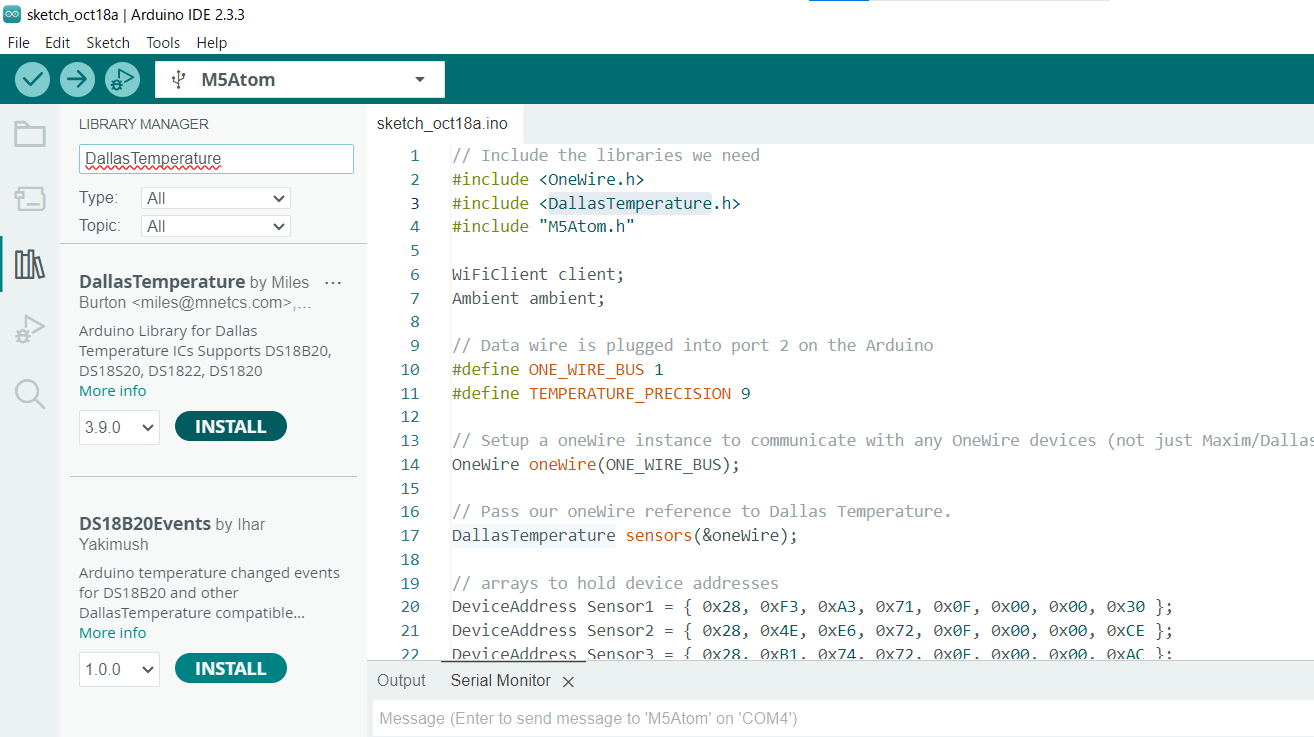
Task: Click line number 14 in the gutter
Action: click(x=410, y=464)
